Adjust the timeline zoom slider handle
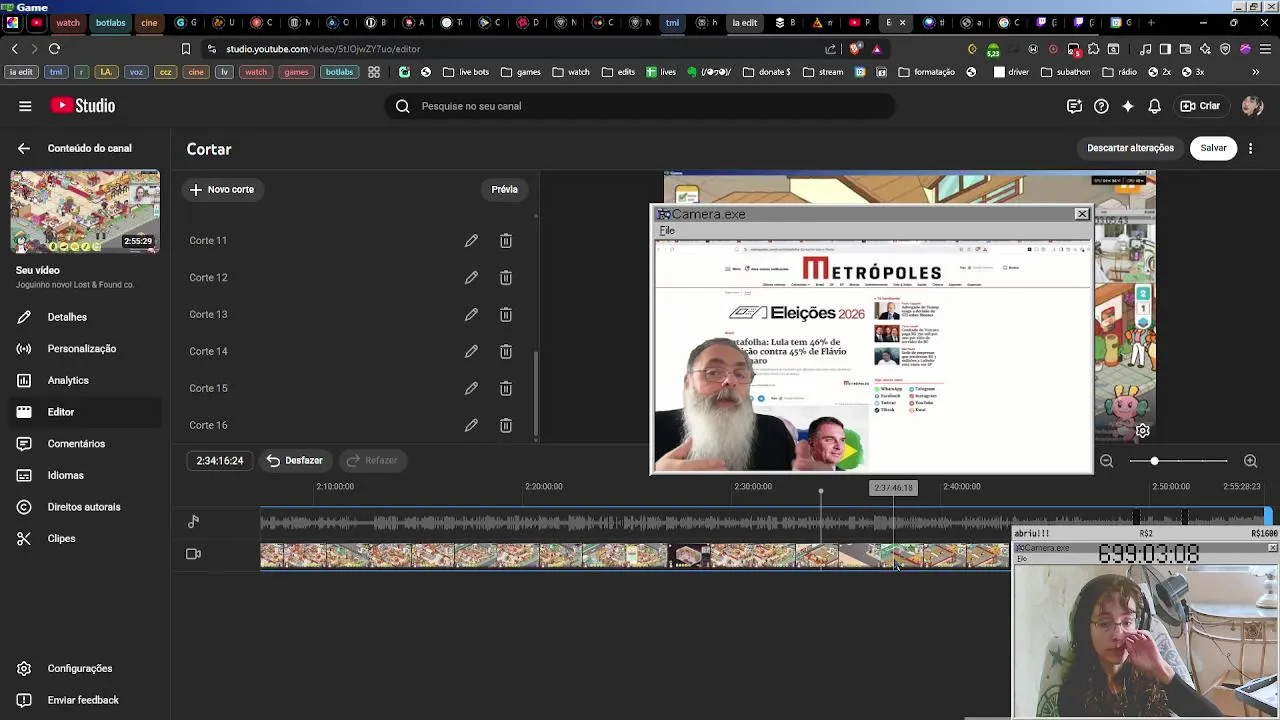Viewport: 1280px width, 720px height. tap(1154, 461)
